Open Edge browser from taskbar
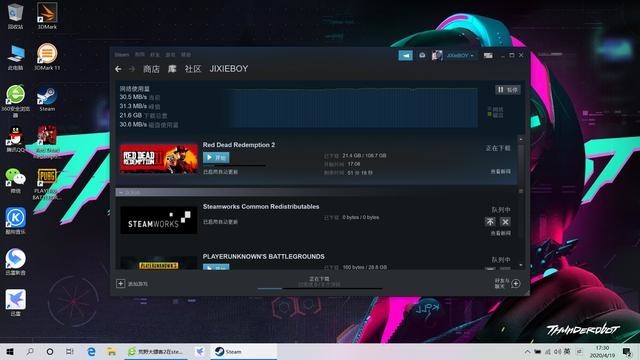 point(91,351)
